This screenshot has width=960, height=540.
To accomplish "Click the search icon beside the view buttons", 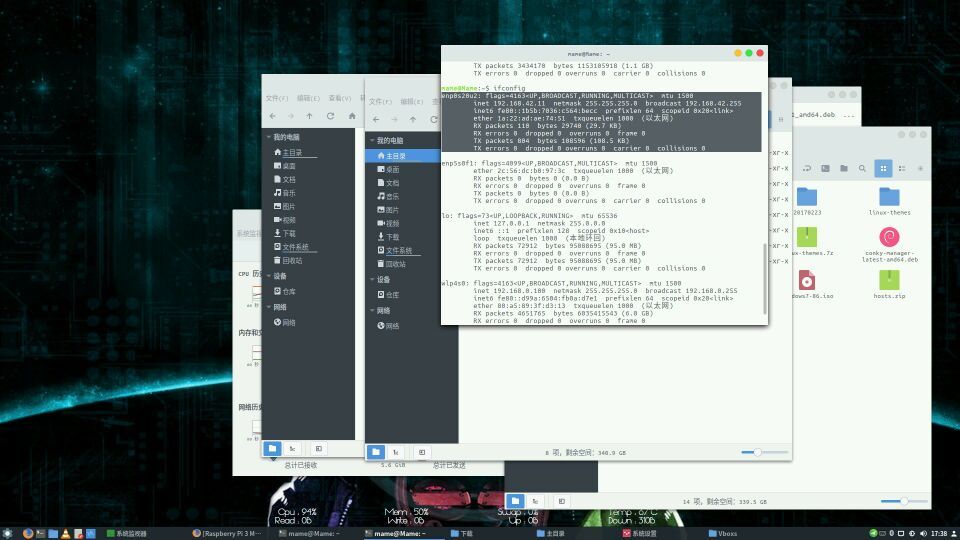I will click(862, 168).
